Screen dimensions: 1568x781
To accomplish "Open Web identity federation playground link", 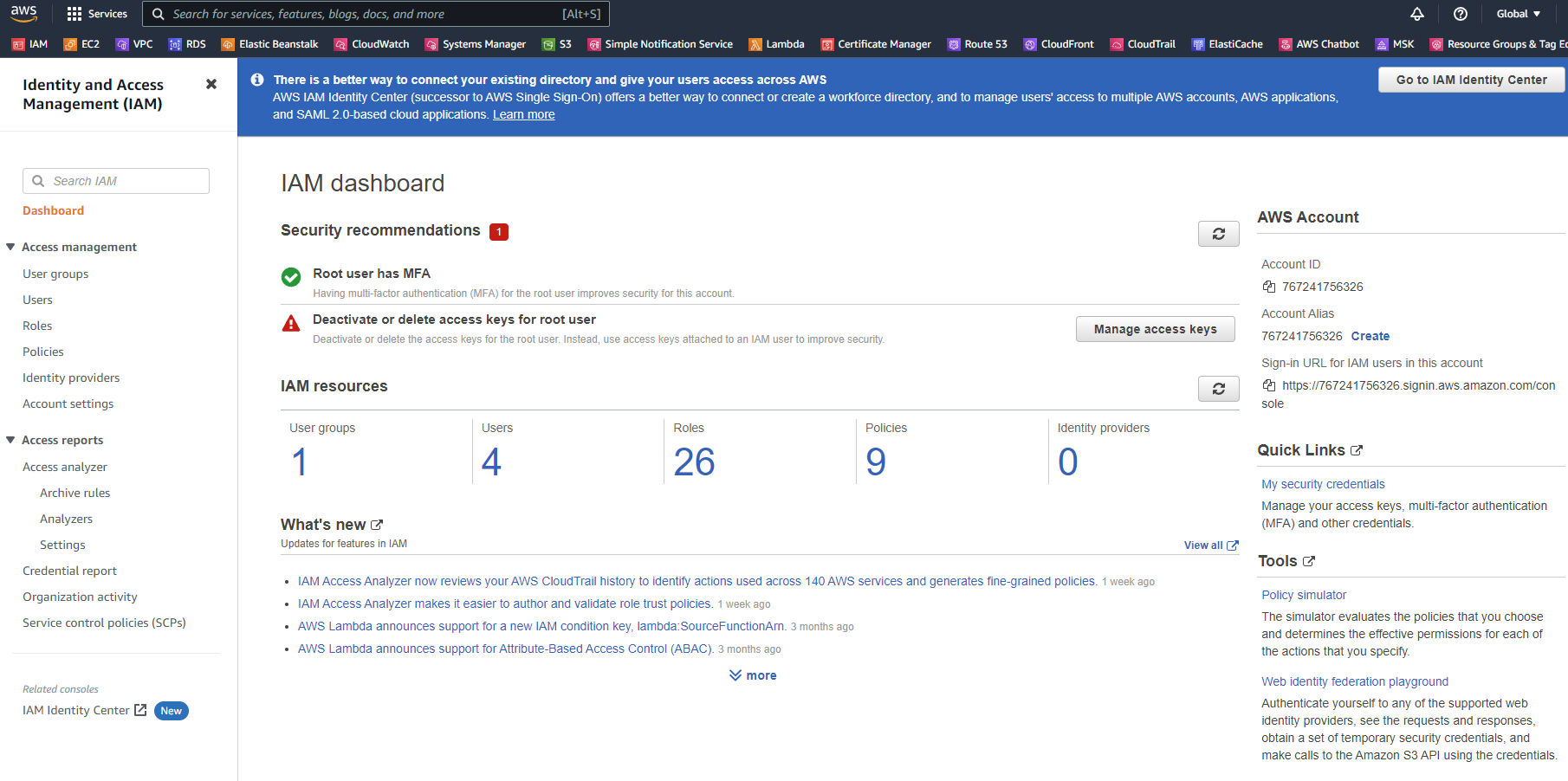I will [x=1355, y=681].
